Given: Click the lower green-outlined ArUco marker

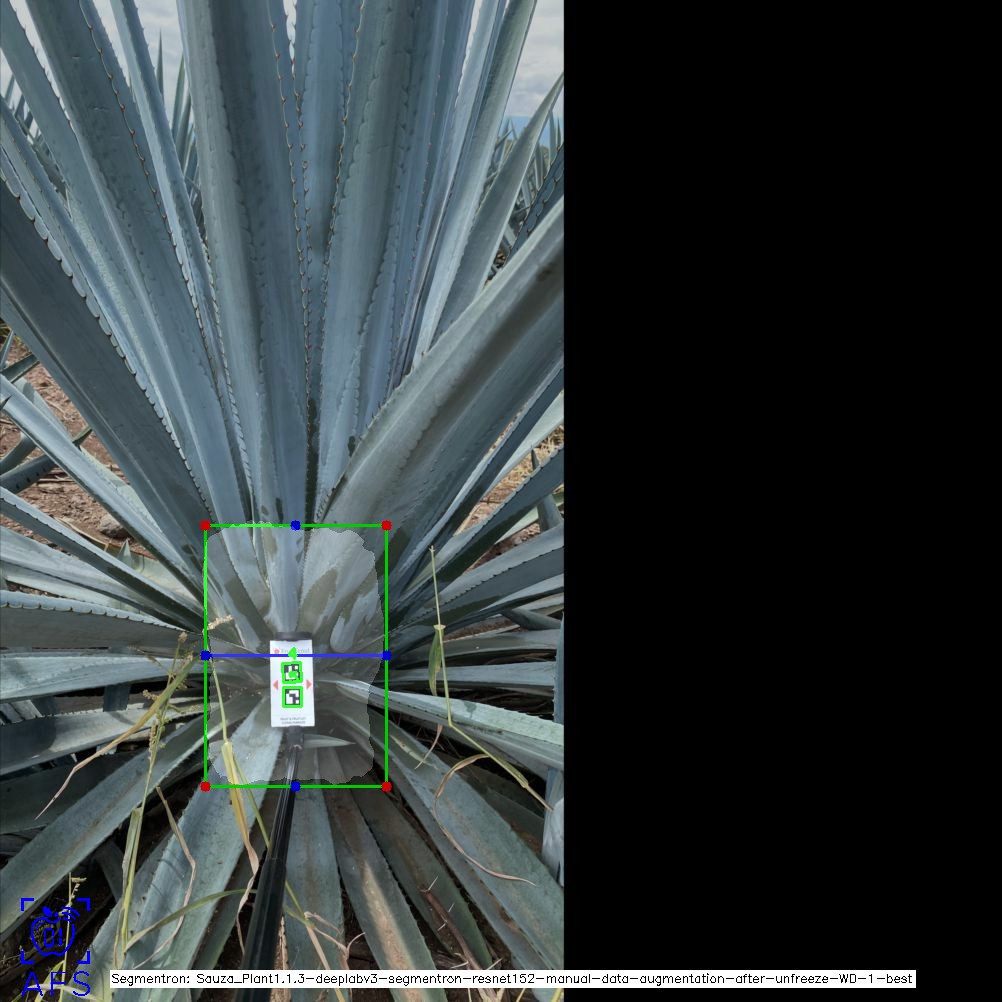Looking at the screenshot, I should pyautogui.click(x=292, y=697).
